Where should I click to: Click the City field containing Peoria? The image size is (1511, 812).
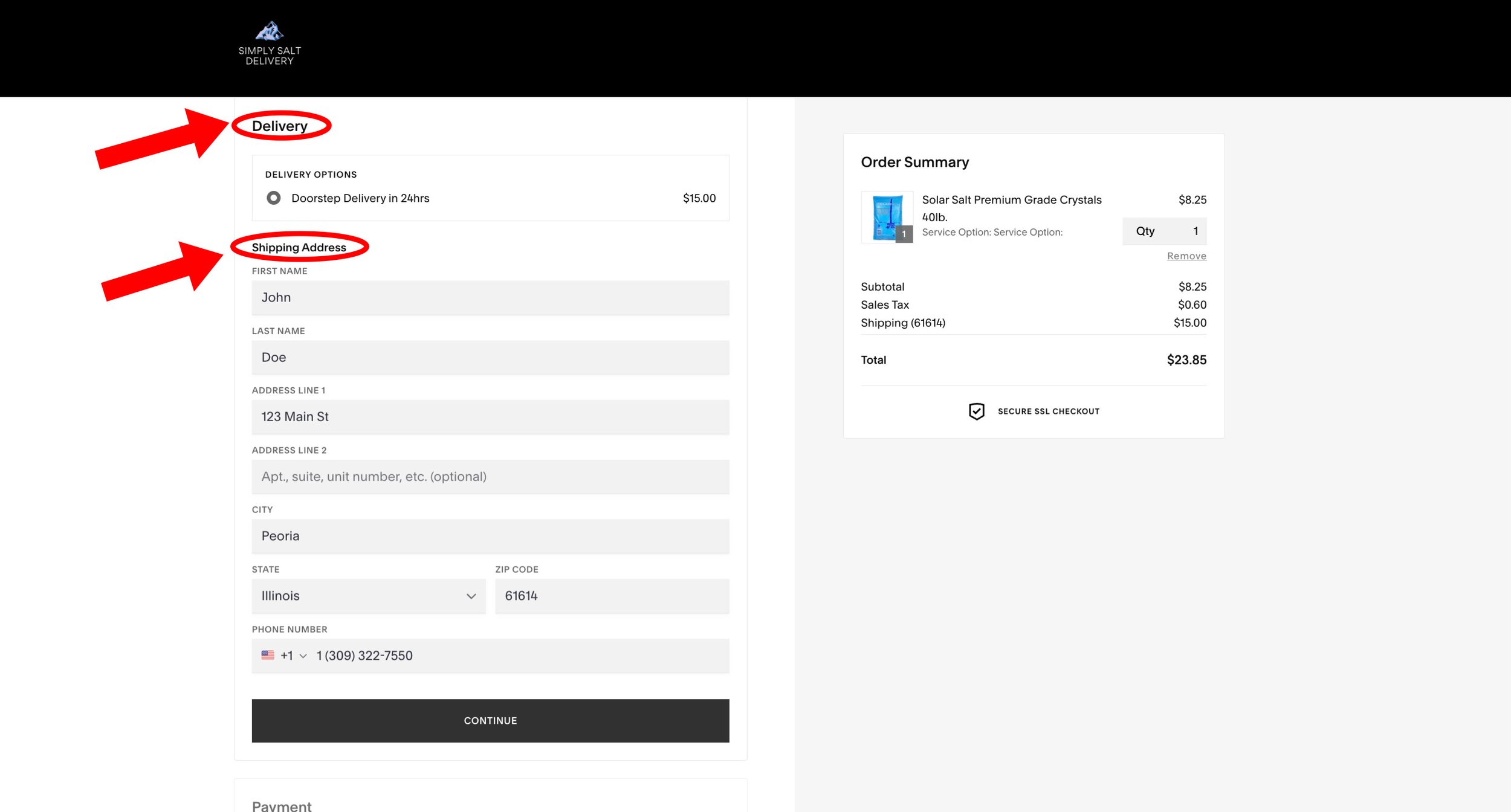click(x=490, y=536)
